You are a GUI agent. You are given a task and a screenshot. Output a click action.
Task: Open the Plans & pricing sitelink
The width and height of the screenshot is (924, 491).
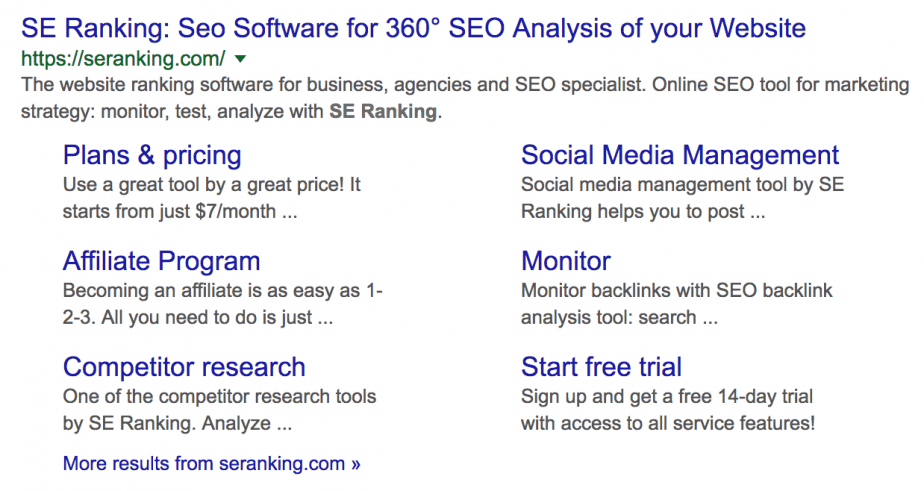tap(152, 155)
